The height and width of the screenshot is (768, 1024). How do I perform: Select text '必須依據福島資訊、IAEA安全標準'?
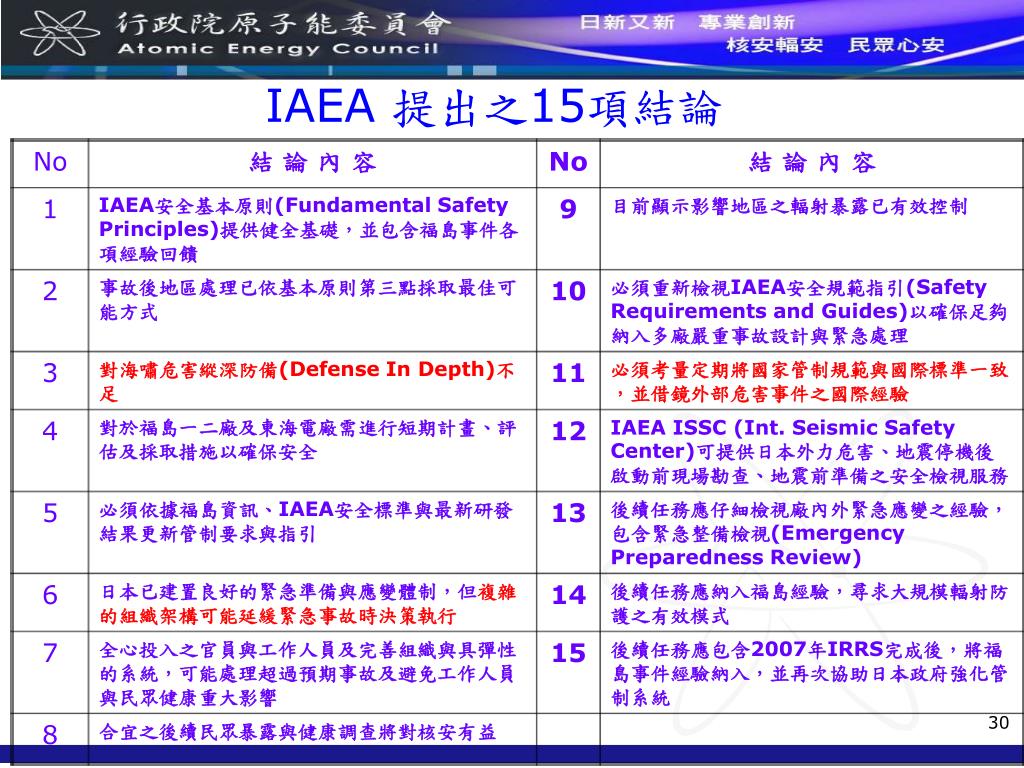point(257,510)
